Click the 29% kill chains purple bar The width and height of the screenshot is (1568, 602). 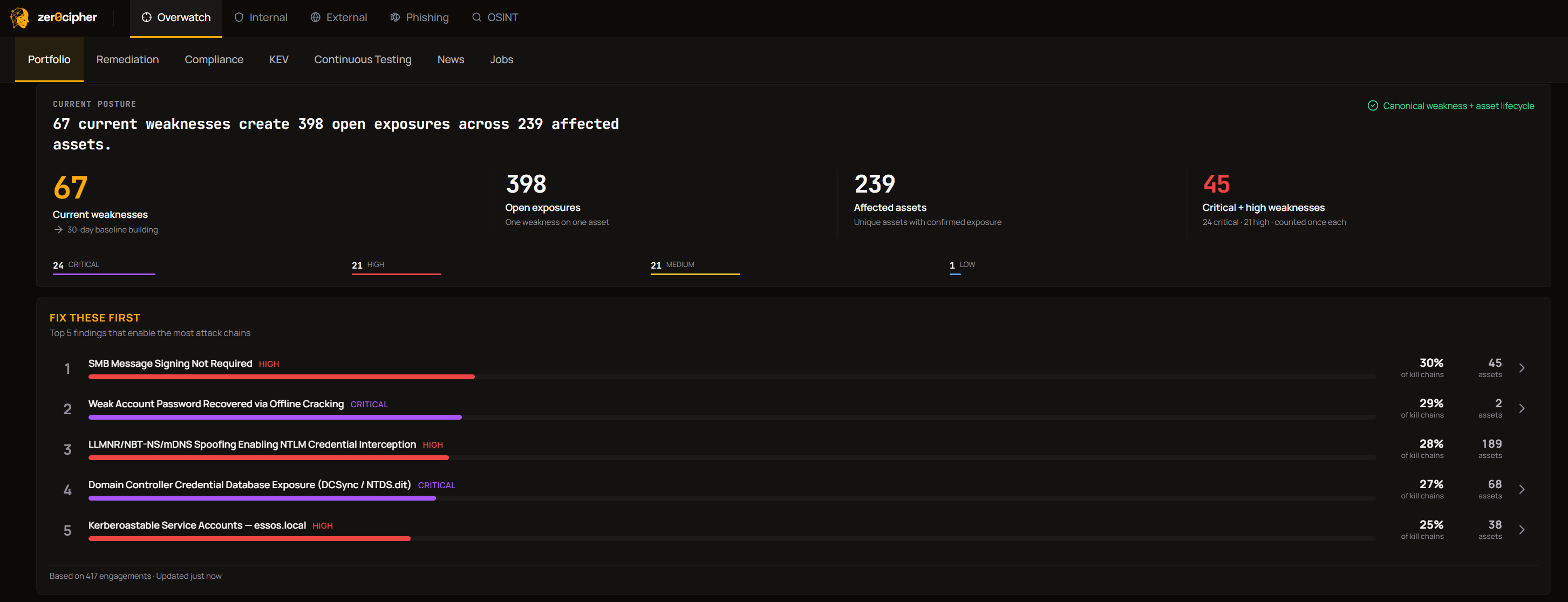[x=275, y=418]
